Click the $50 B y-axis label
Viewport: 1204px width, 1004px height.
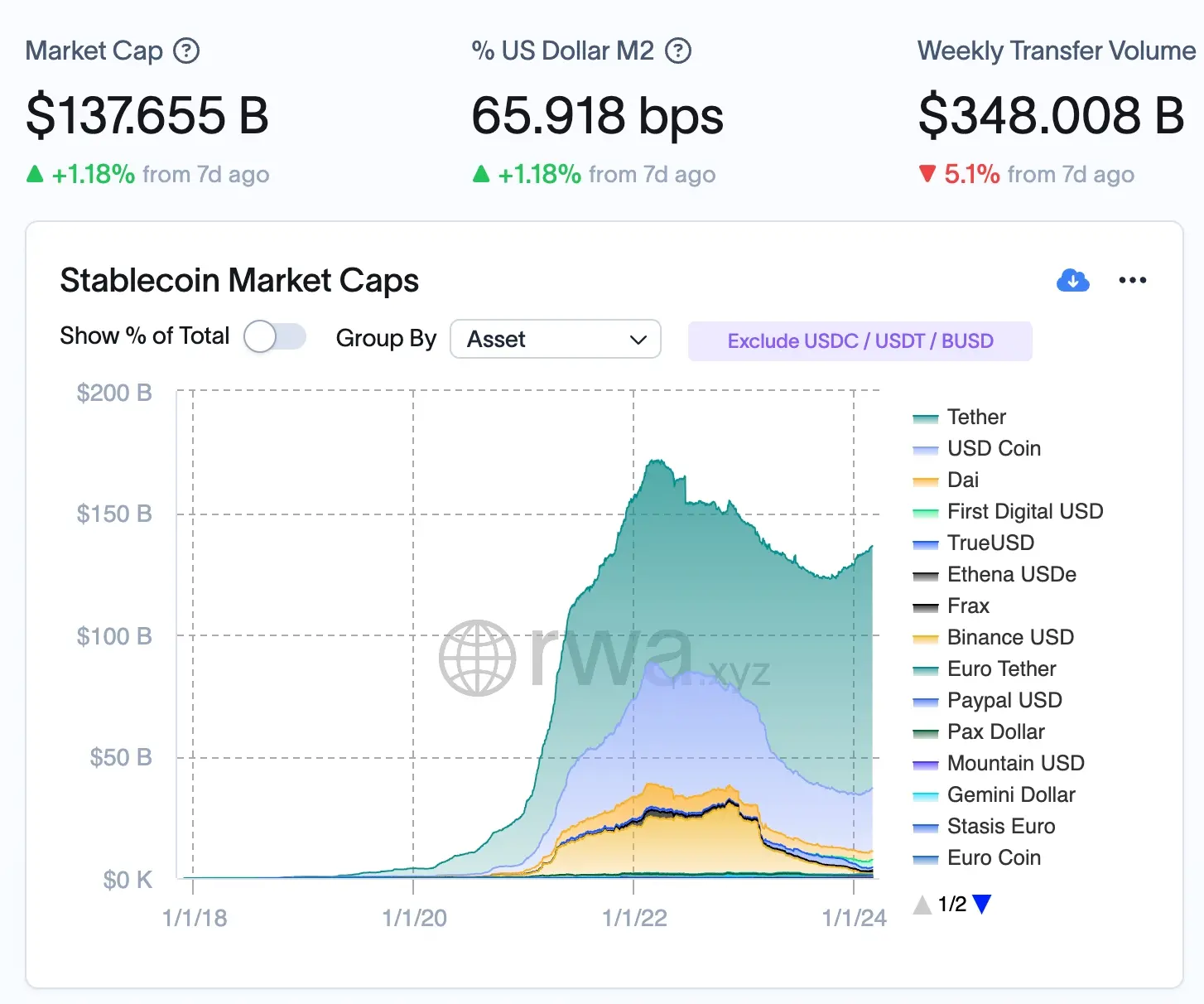pyautogui.click(x=121, y=757)
